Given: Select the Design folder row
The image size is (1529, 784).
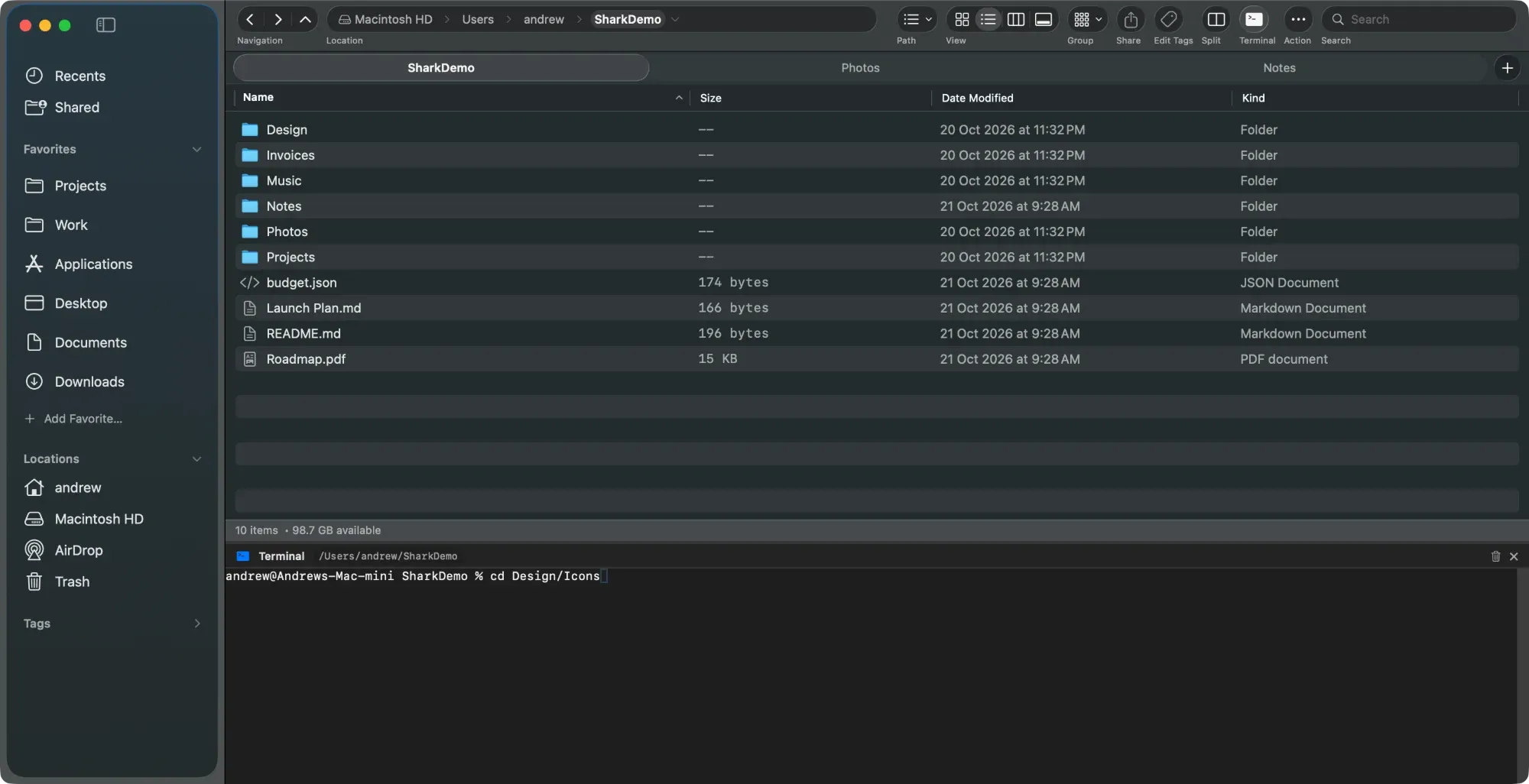Looking at the screenshot, I should coord(877,130).
